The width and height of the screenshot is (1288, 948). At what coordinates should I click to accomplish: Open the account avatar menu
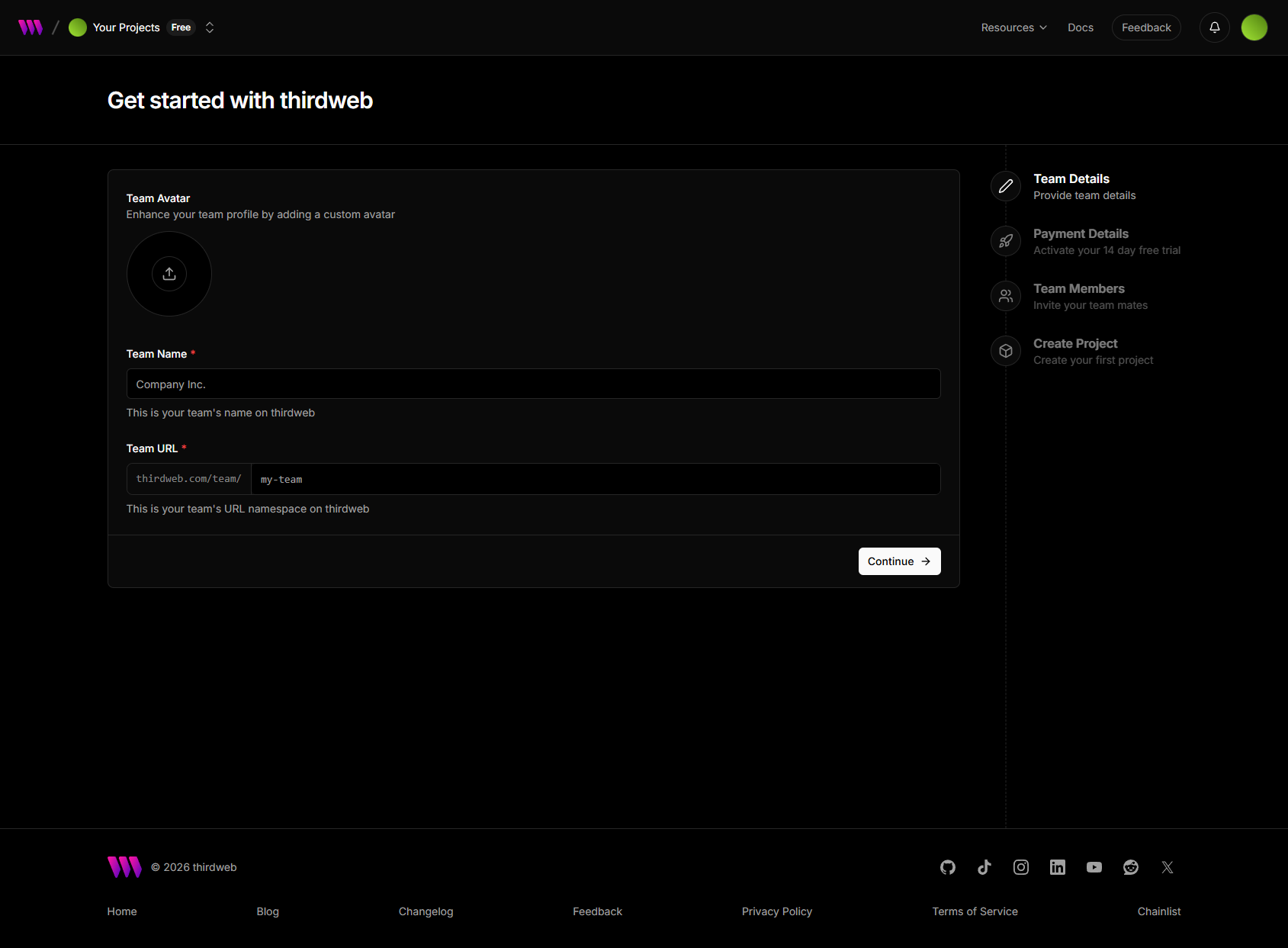pyautogui.click(x=1254, y=27)
